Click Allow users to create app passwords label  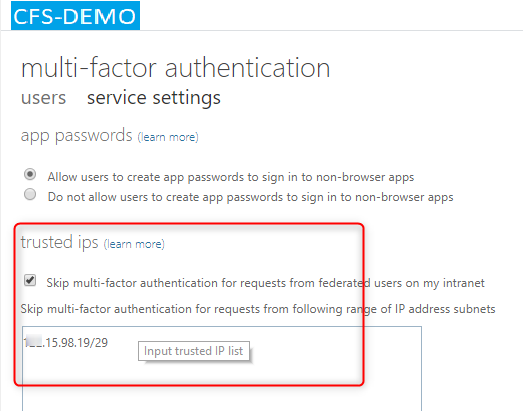[x=231, y=177]
